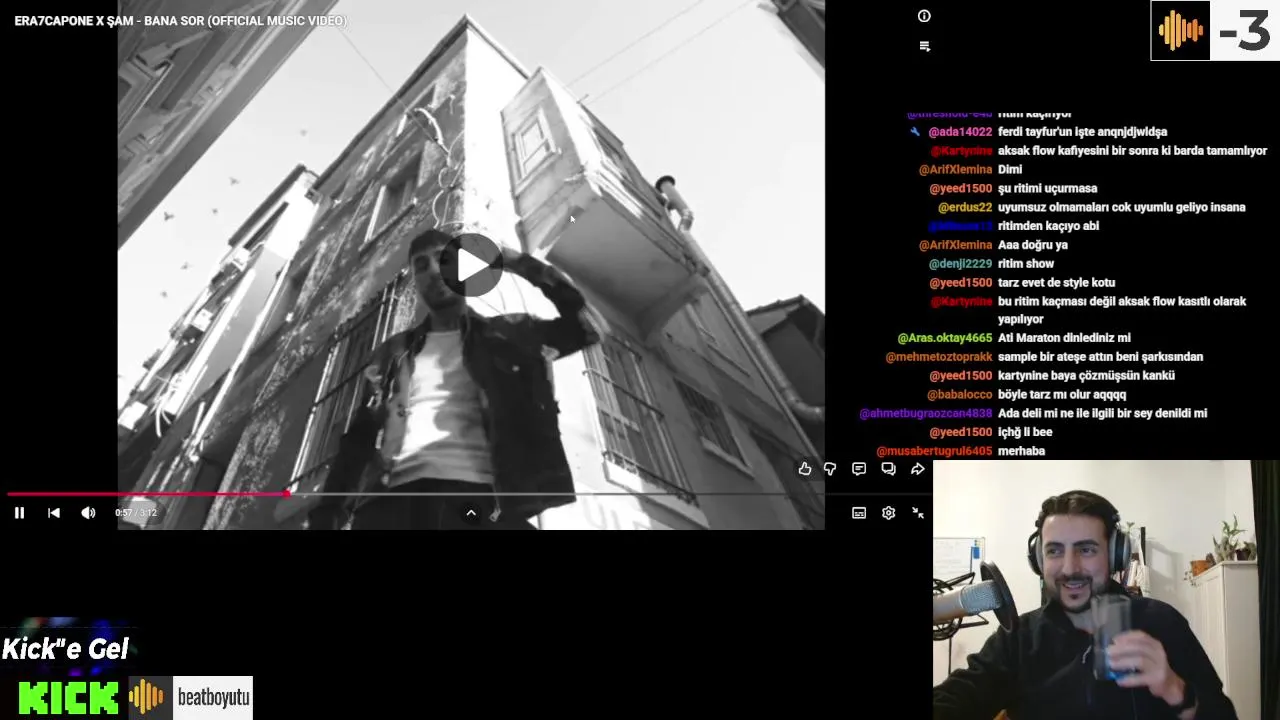This screenshot has width=1280, height=720.
Task: Go to previous video in player
Action: [x=54, y=513]
